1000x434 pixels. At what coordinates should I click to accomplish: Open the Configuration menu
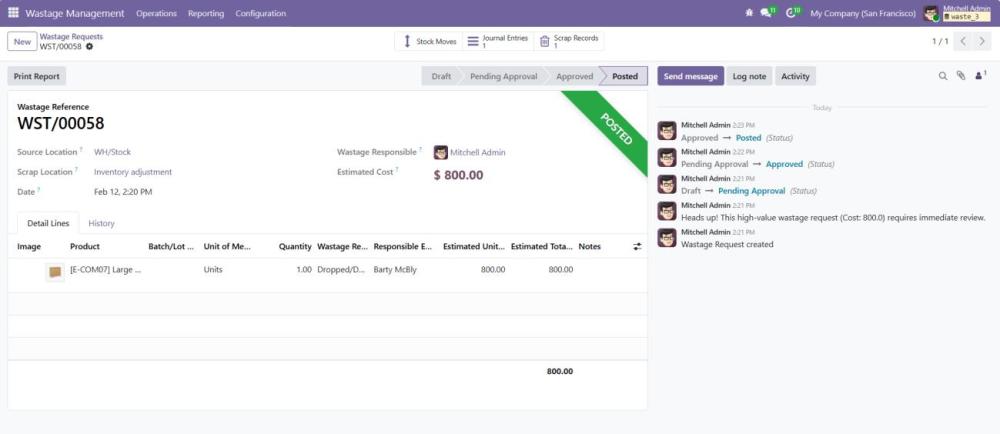pyautogui.click(x=260, y=13)
